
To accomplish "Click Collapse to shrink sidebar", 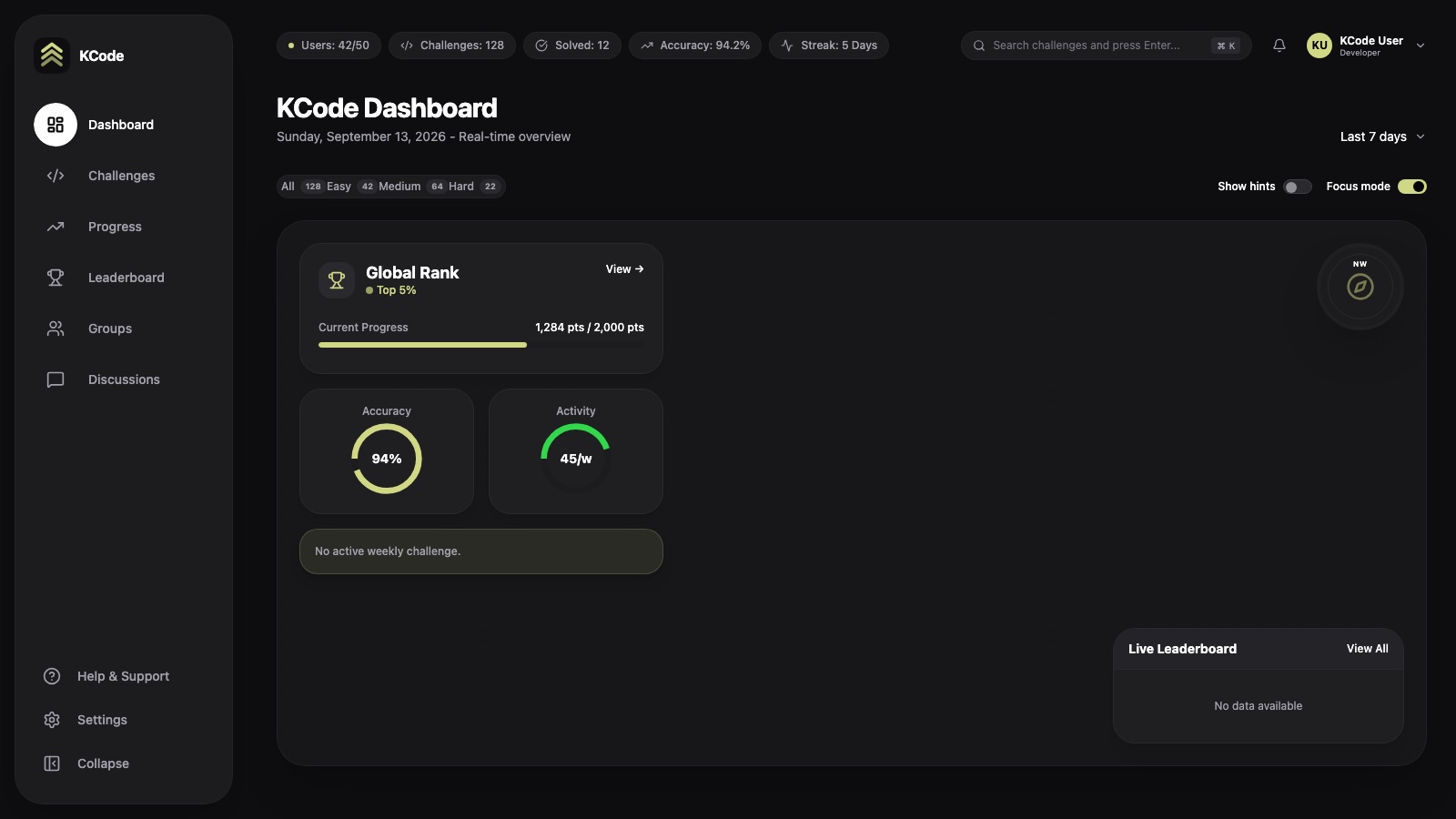I will (124, 763).
